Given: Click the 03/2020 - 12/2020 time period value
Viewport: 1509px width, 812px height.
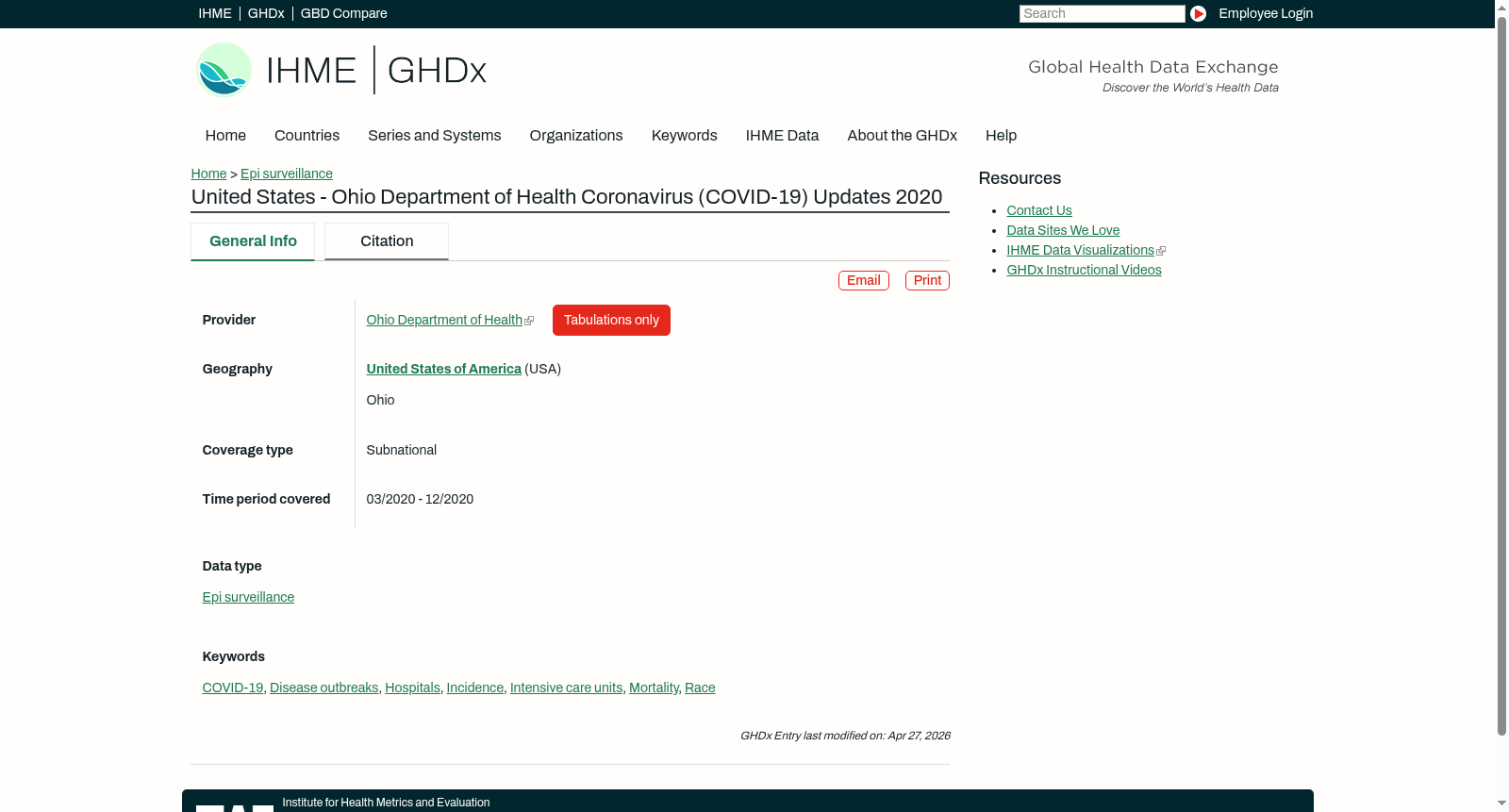Looking at the screenshot, I should [x=420, y=499].
